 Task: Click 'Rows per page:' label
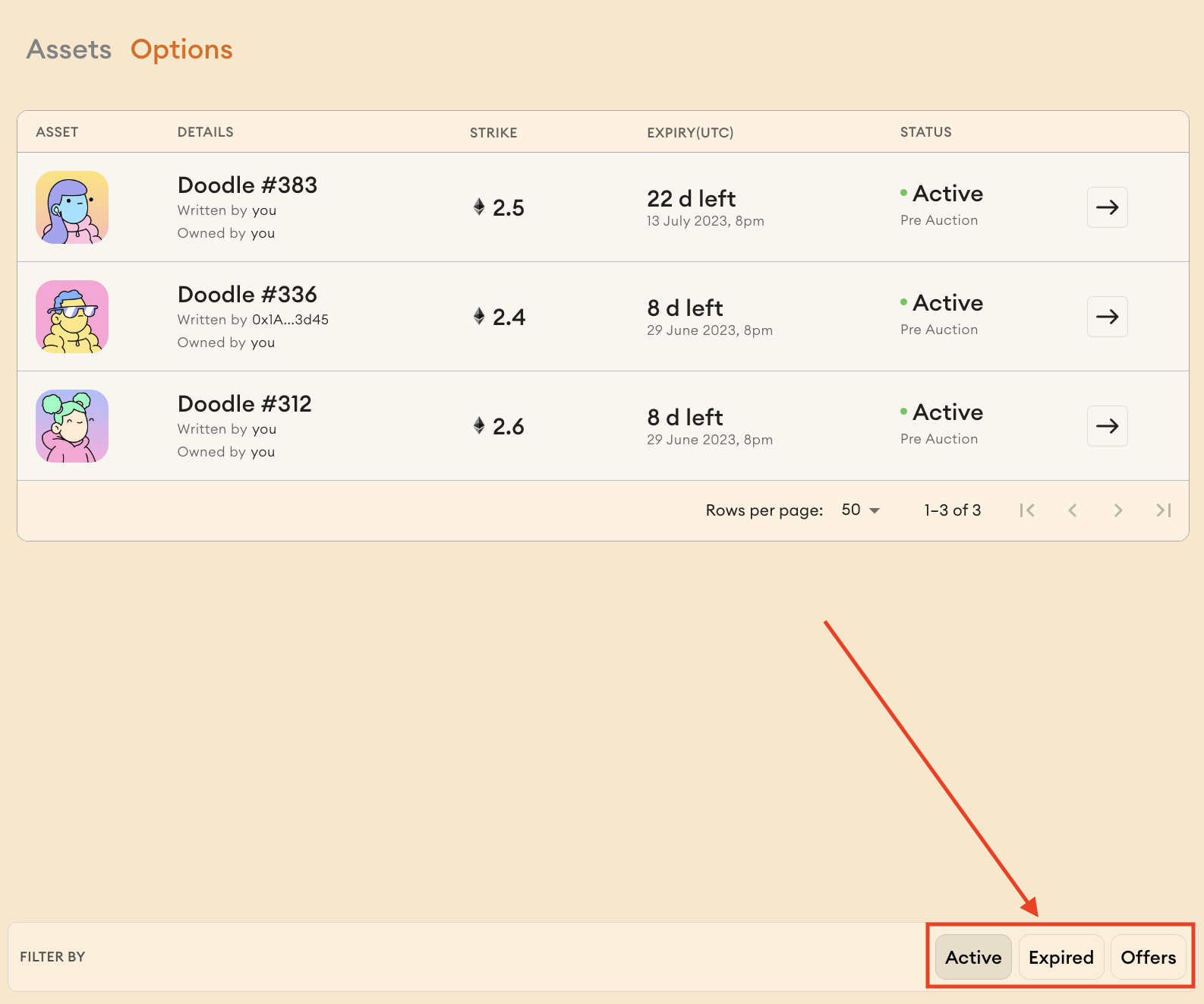coord(764,510)
